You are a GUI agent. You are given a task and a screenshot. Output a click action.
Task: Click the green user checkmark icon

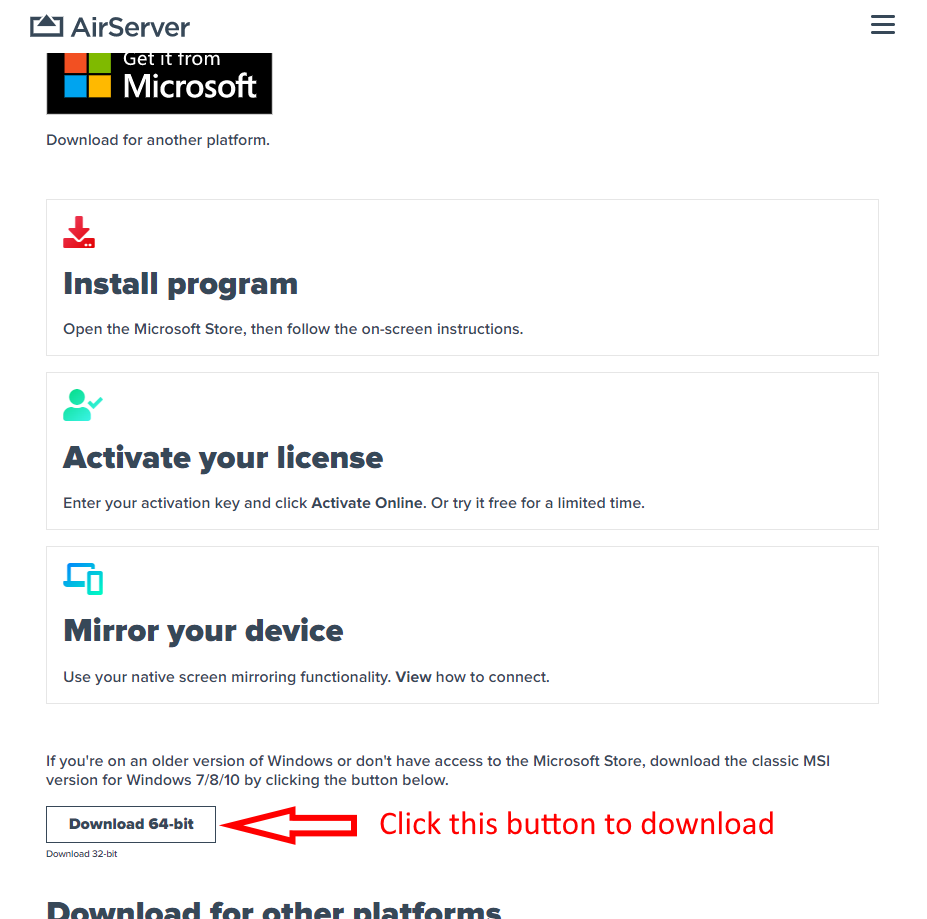83,405
